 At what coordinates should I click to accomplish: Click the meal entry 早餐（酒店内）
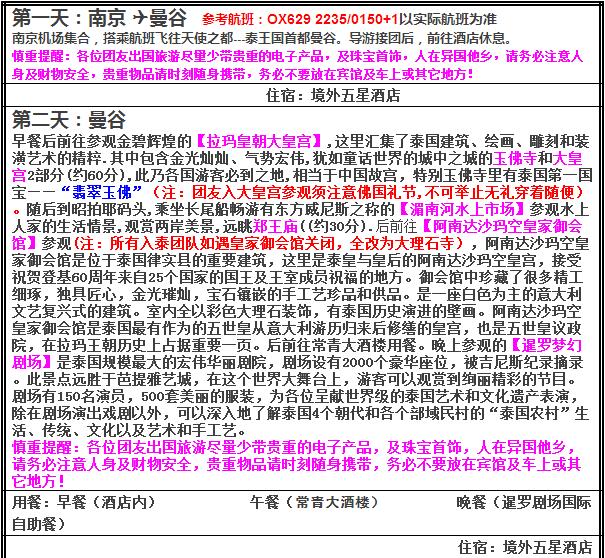[106, 502]
